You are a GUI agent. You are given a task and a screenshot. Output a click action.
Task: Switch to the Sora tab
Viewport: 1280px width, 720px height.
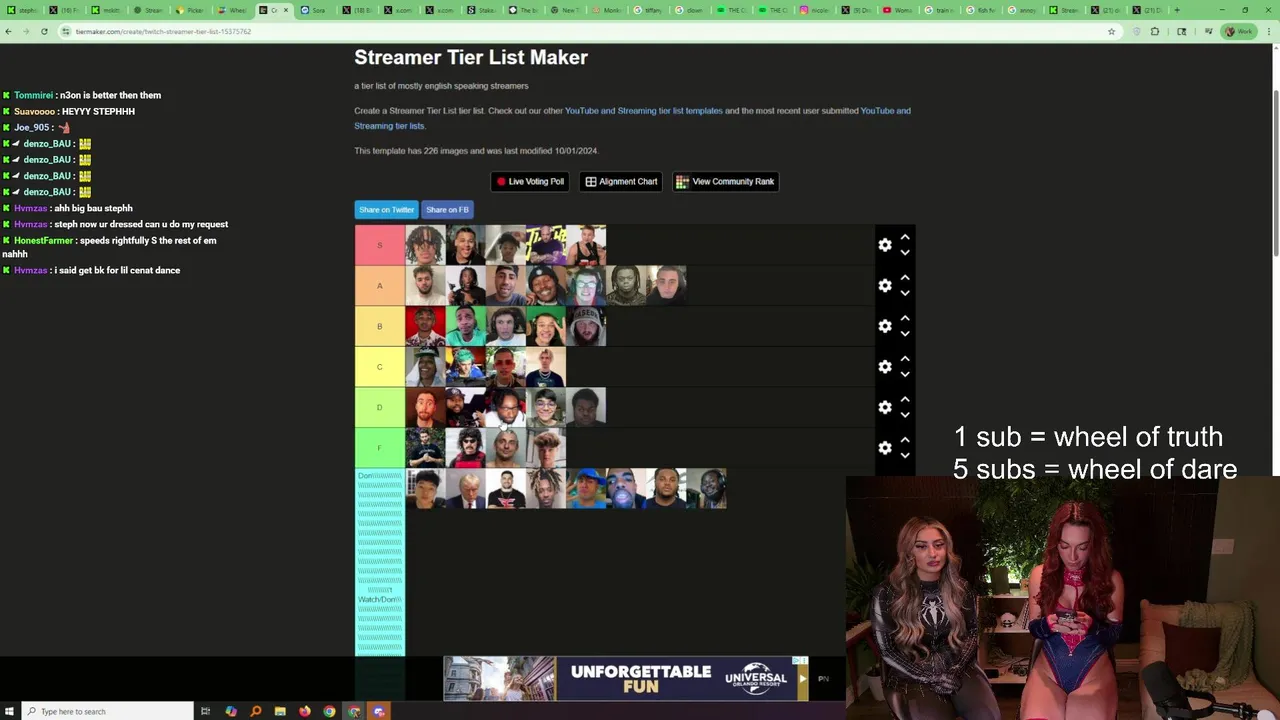317,10
